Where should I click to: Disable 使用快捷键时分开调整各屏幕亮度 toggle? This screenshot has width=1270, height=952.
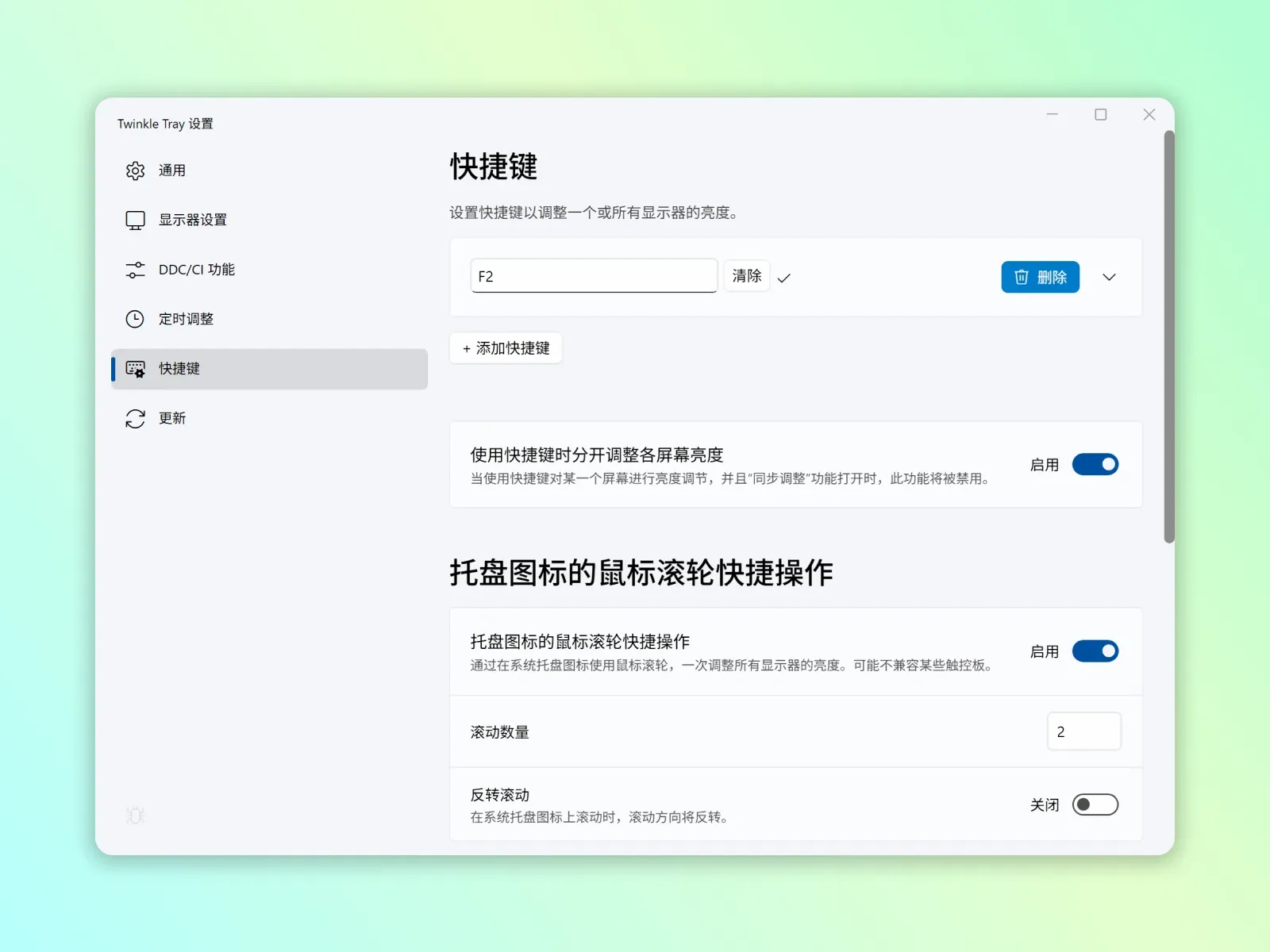[x=1095, y=464]
